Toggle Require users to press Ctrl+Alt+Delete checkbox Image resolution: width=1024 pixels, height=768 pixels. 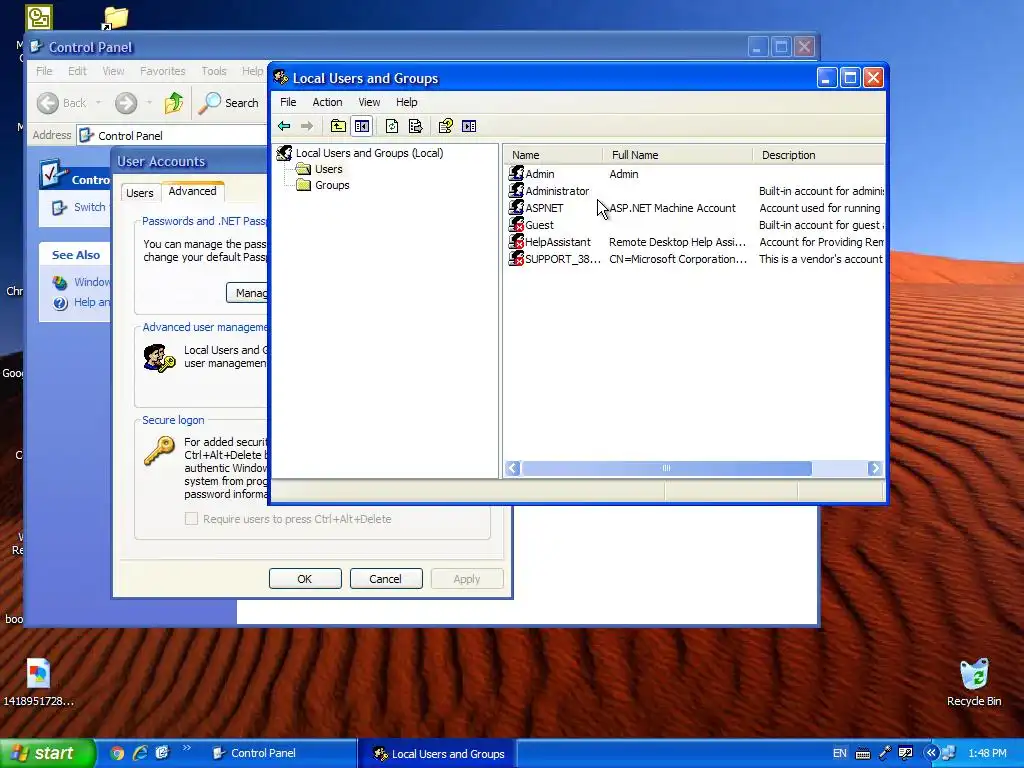point(191,519)
